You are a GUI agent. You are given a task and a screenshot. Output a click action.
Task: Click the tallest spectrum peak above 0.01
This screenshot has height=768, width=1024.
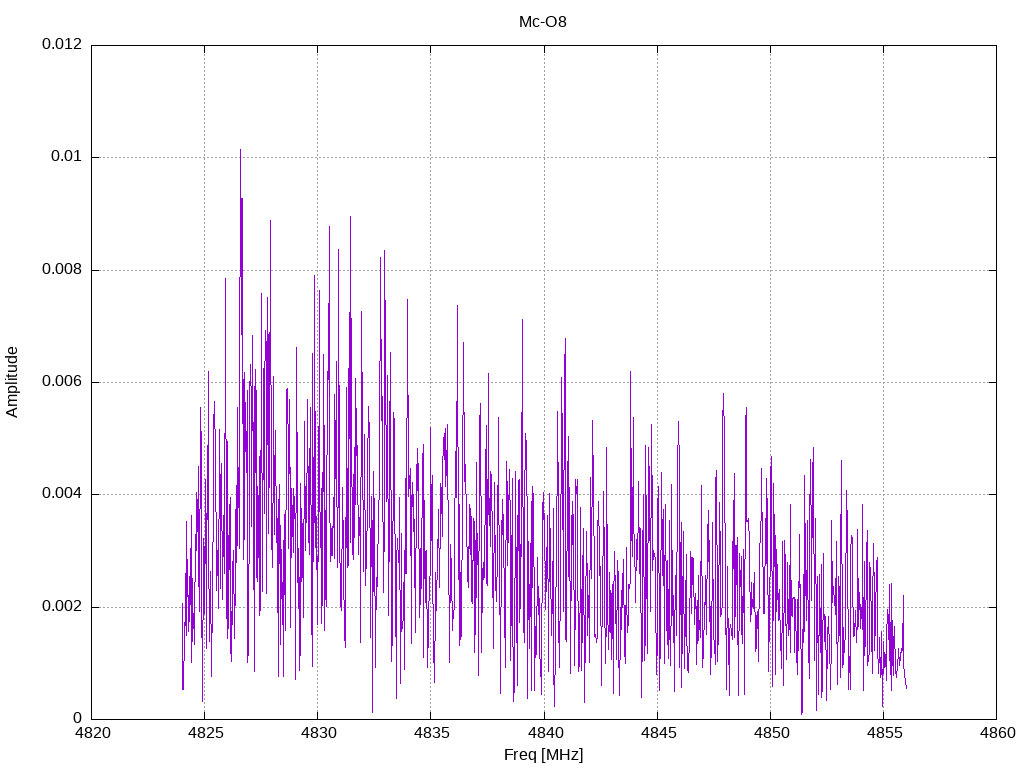pos(240,152)
